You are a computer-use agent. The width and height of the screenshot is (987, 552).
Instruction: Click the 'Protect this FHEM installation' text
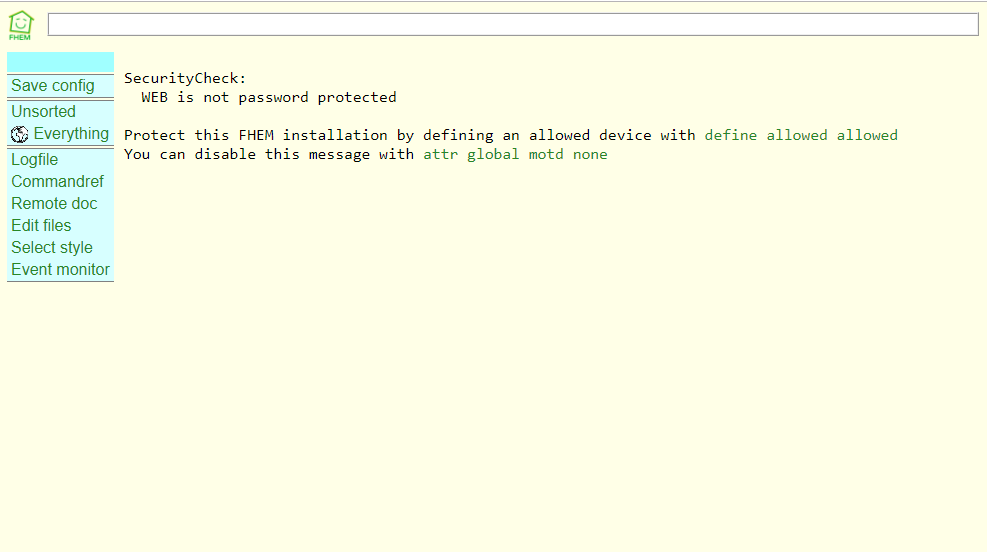pos(256,135)
